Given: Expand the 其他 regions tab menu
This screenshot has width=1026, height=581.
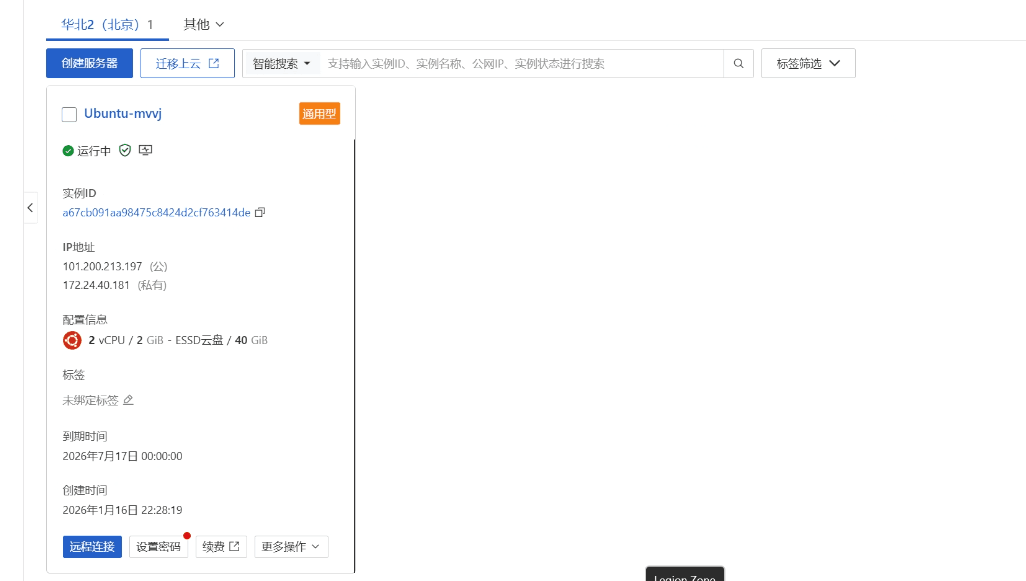Looking at the screenshot, I should (x=204, y=24).
